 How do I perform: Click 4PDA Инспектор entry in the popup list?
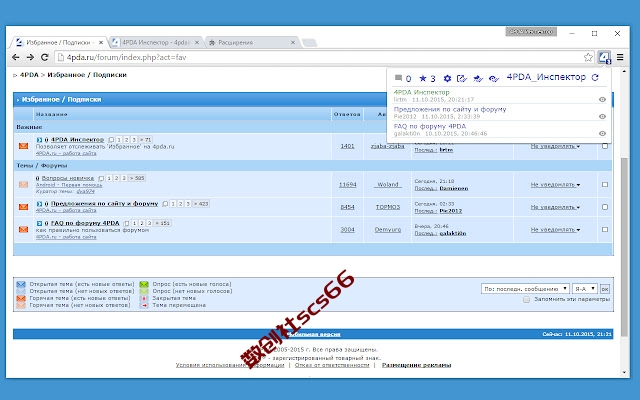421,92
